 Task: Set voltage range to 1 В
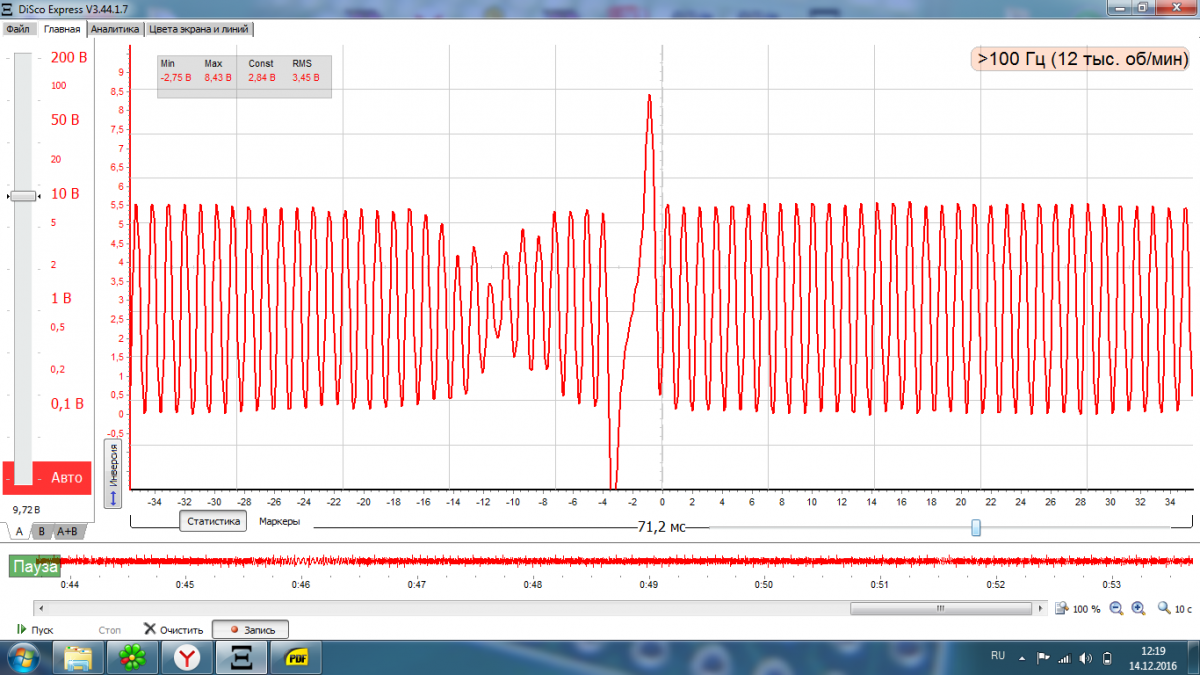point(61,298)
